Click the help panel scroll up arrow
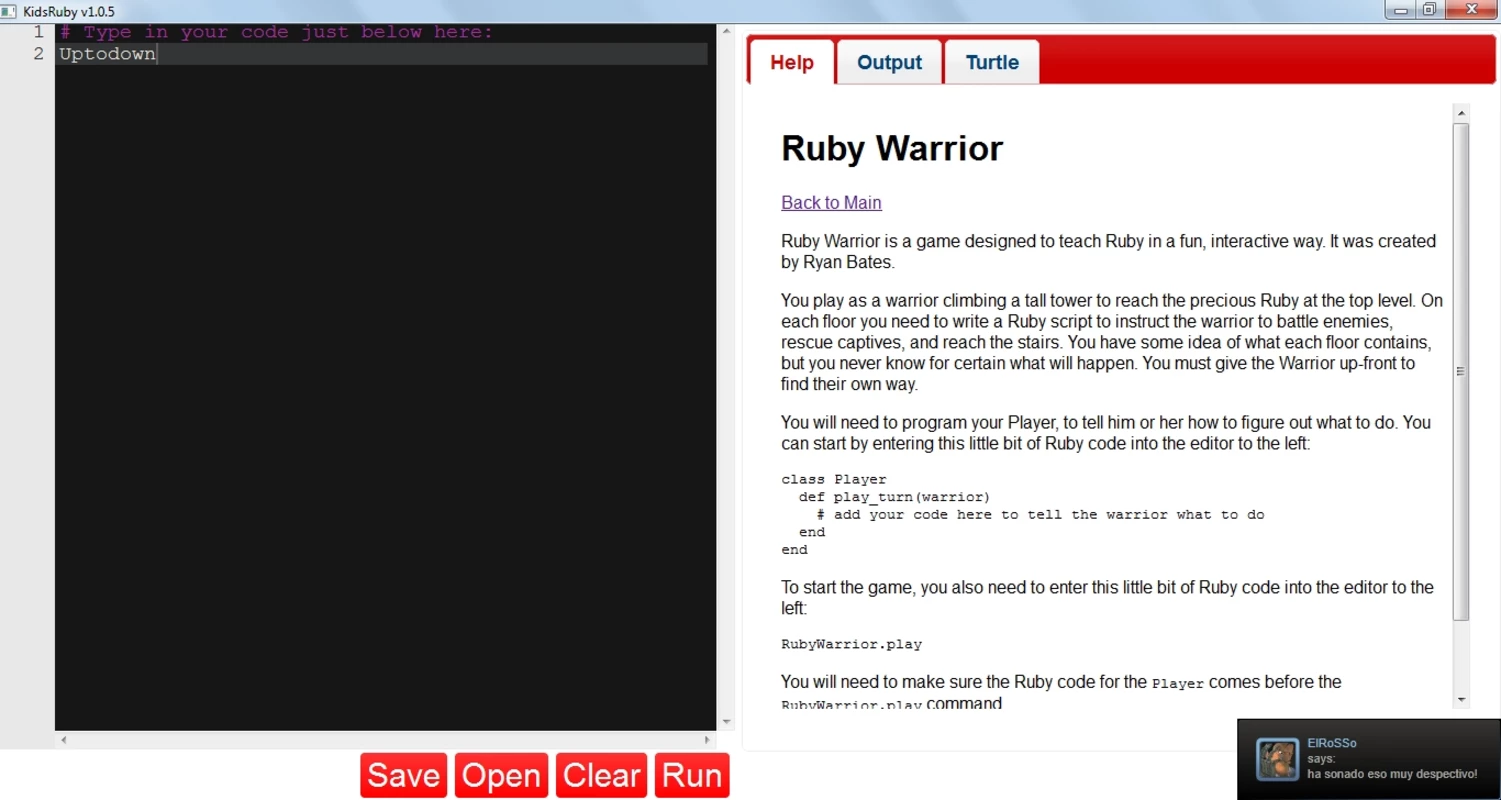Image resolution: width=1501 pixels, height=800 pixels. [x=1461, y=112]
